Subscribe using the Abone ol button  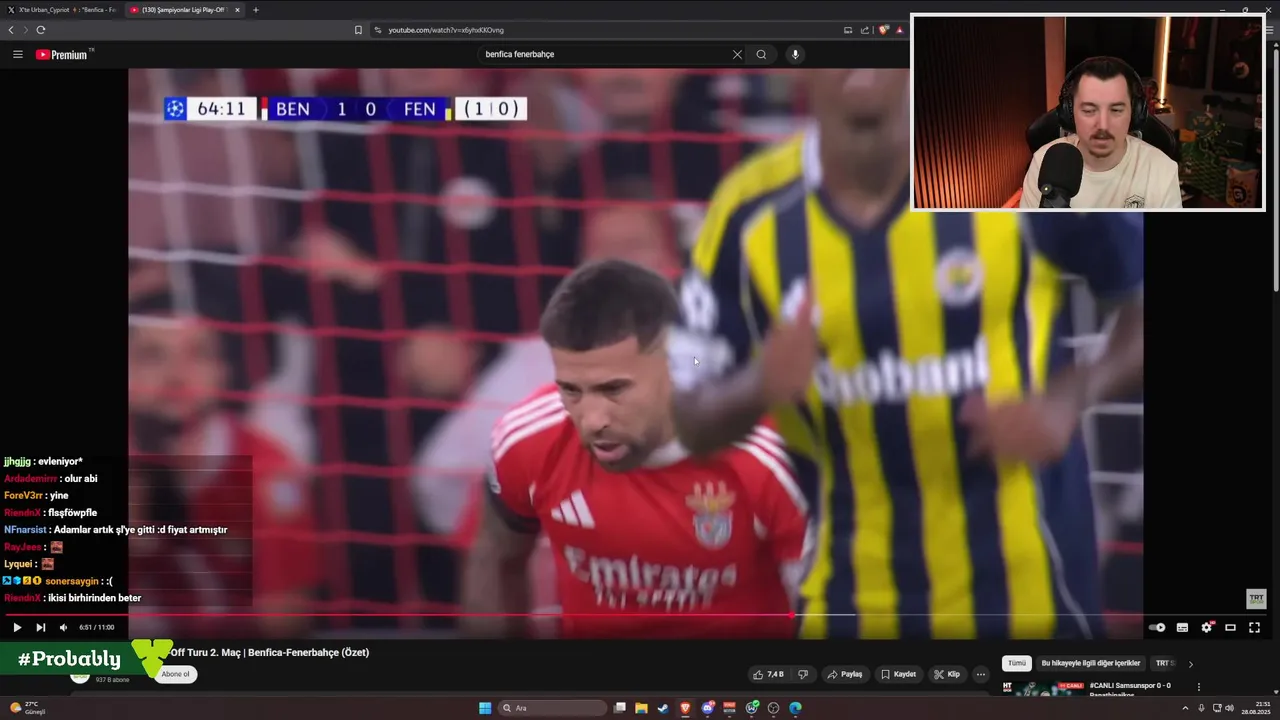pos(175,674)
